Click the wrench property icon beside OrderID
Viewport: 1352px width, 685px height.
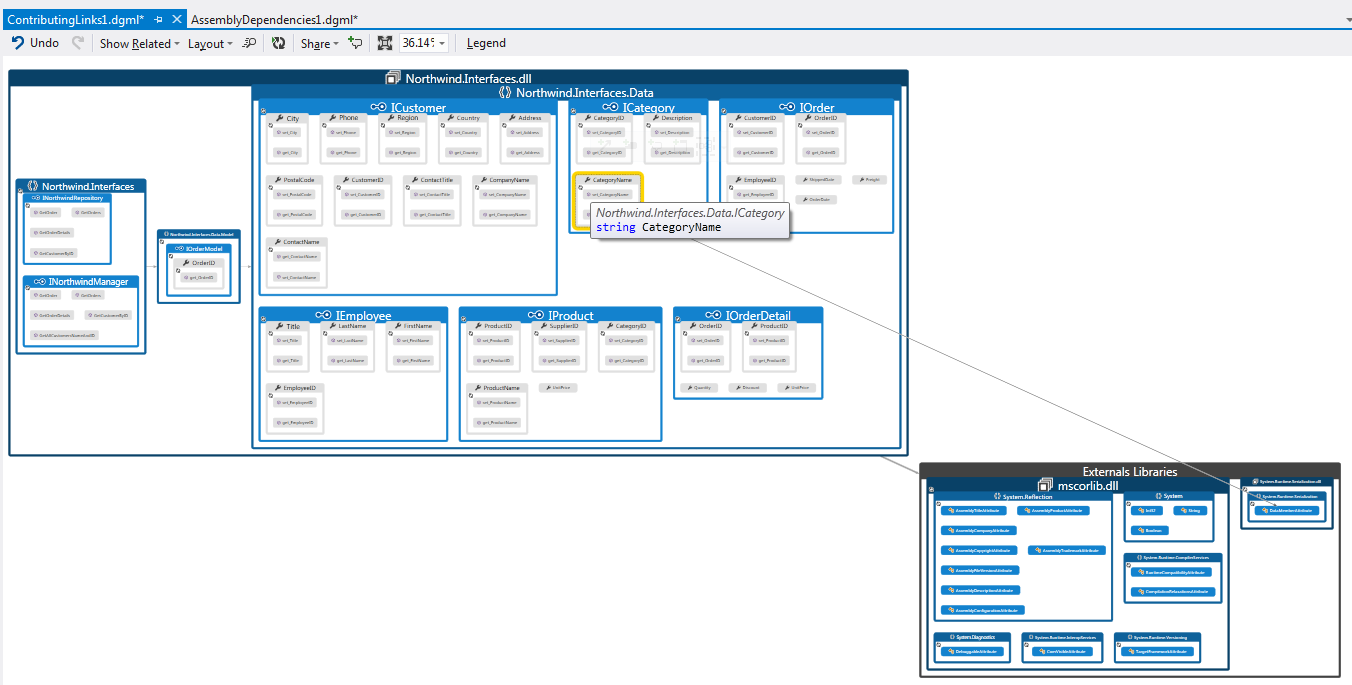coord(187,263)
